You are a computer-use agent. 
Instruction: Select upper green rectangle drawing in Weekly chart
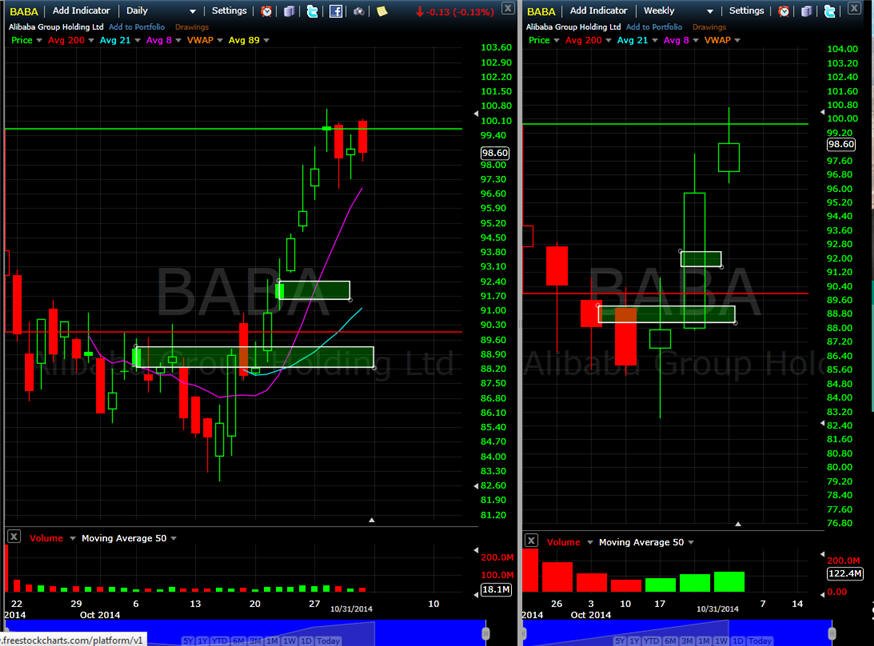(x=701, y=259)
